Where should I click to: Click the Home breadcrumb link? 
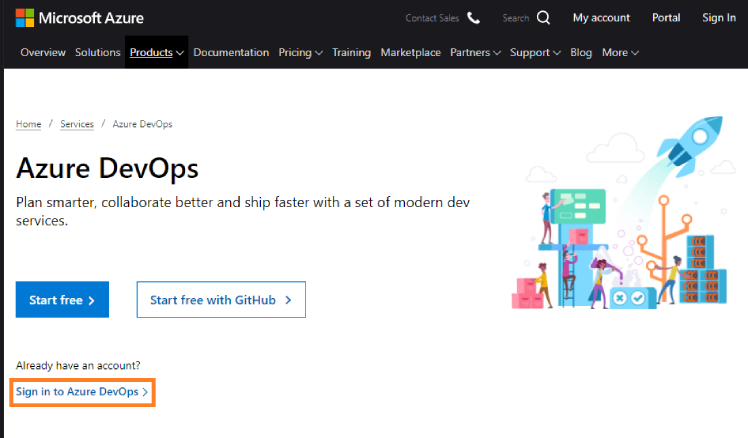click(x=29, y=124)
